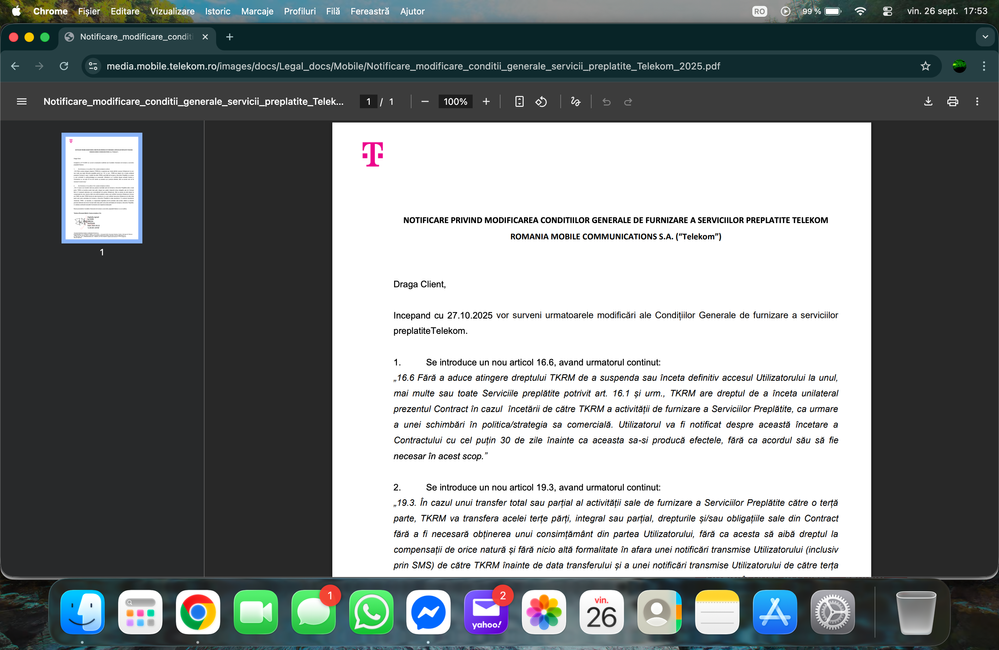Select the draw annotation tool

click(x=575, y=102)
